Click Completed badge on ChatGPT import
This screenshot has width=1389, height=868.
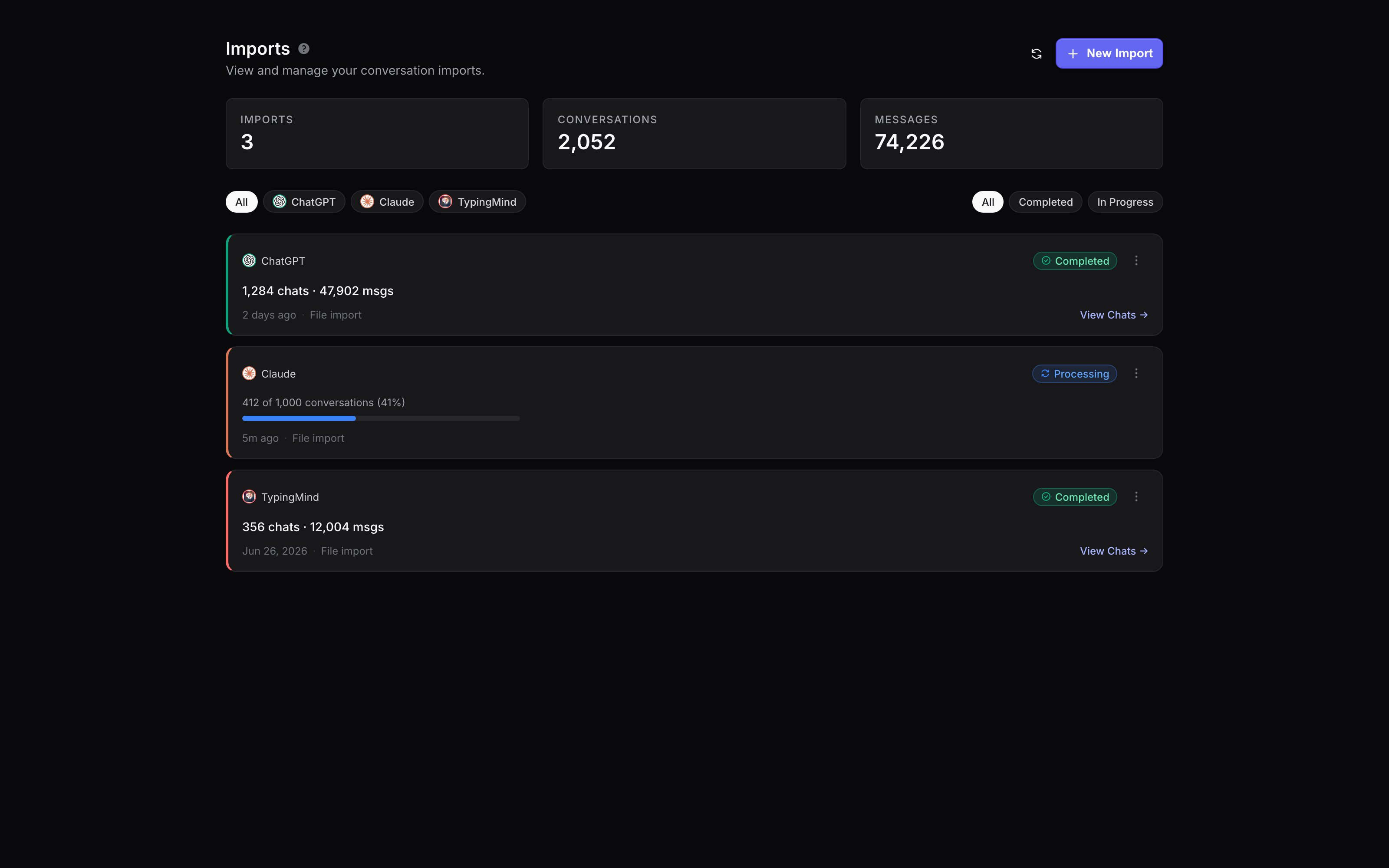coord(1075,261)
